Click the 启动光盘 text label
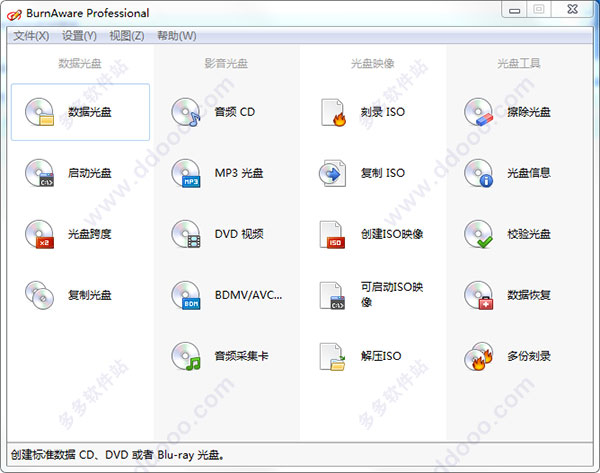 click(x=90, y=173)
